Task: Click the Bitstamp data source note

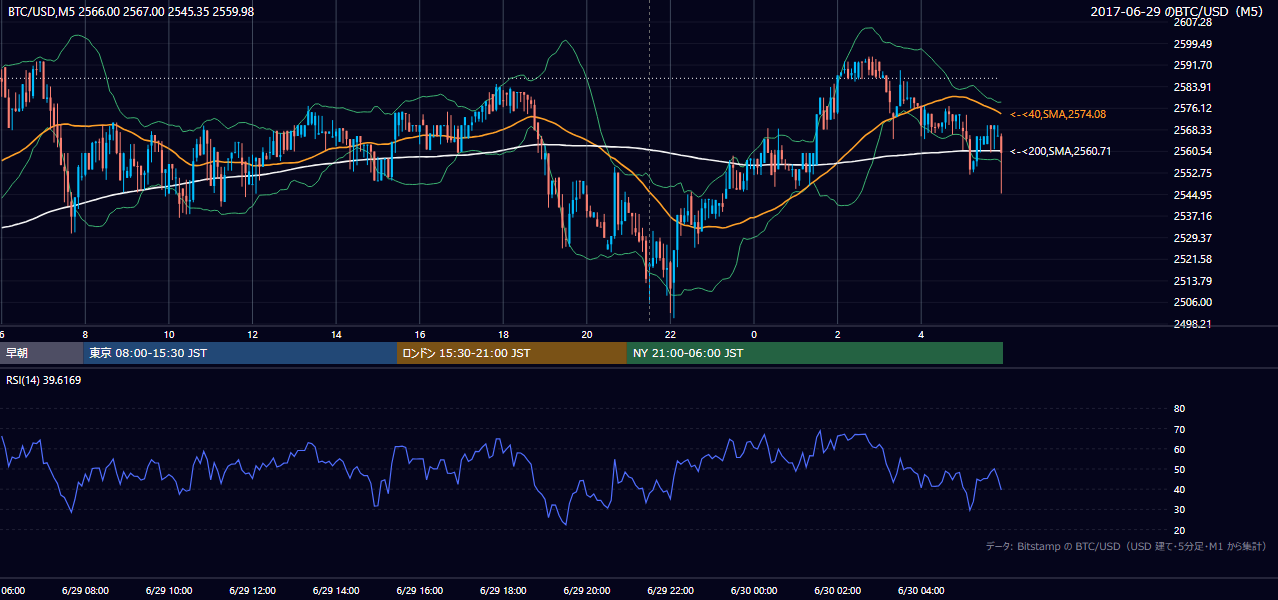Action: point(1127,546)
